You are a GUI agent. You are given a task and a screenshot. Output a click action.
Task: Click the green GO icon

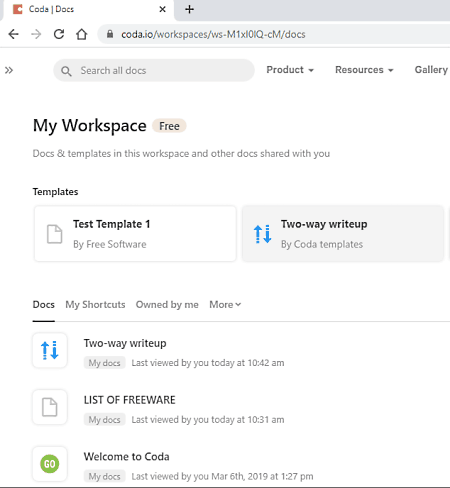[x=50, y=464]
